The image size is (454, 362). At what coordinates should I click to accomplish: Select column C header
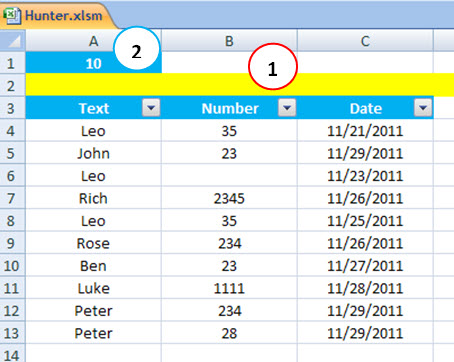pyautogui.click(x=365, y=41)
